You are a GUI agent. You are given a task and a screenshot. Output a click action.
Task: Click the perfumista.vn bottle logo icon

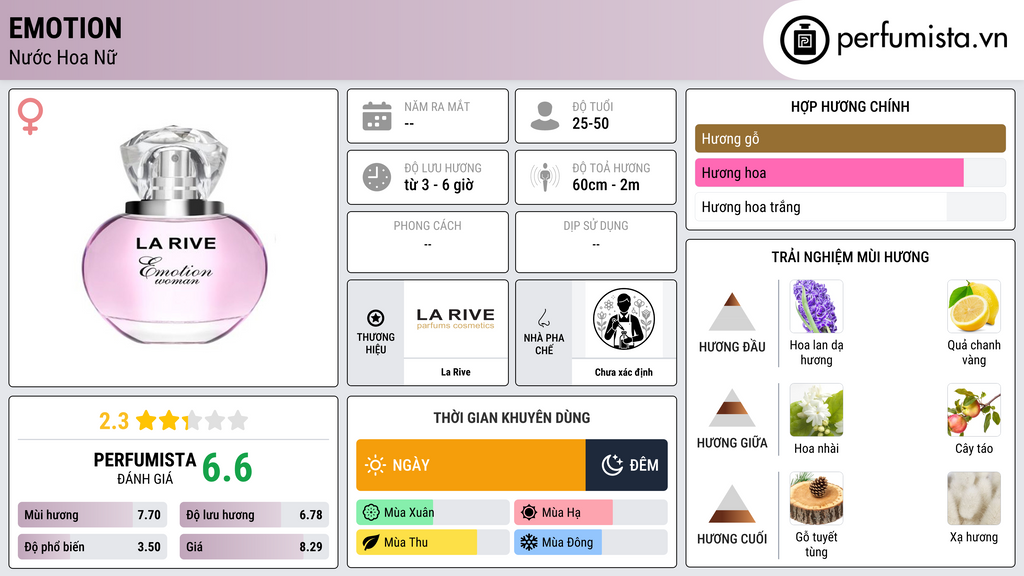point(804,40)
